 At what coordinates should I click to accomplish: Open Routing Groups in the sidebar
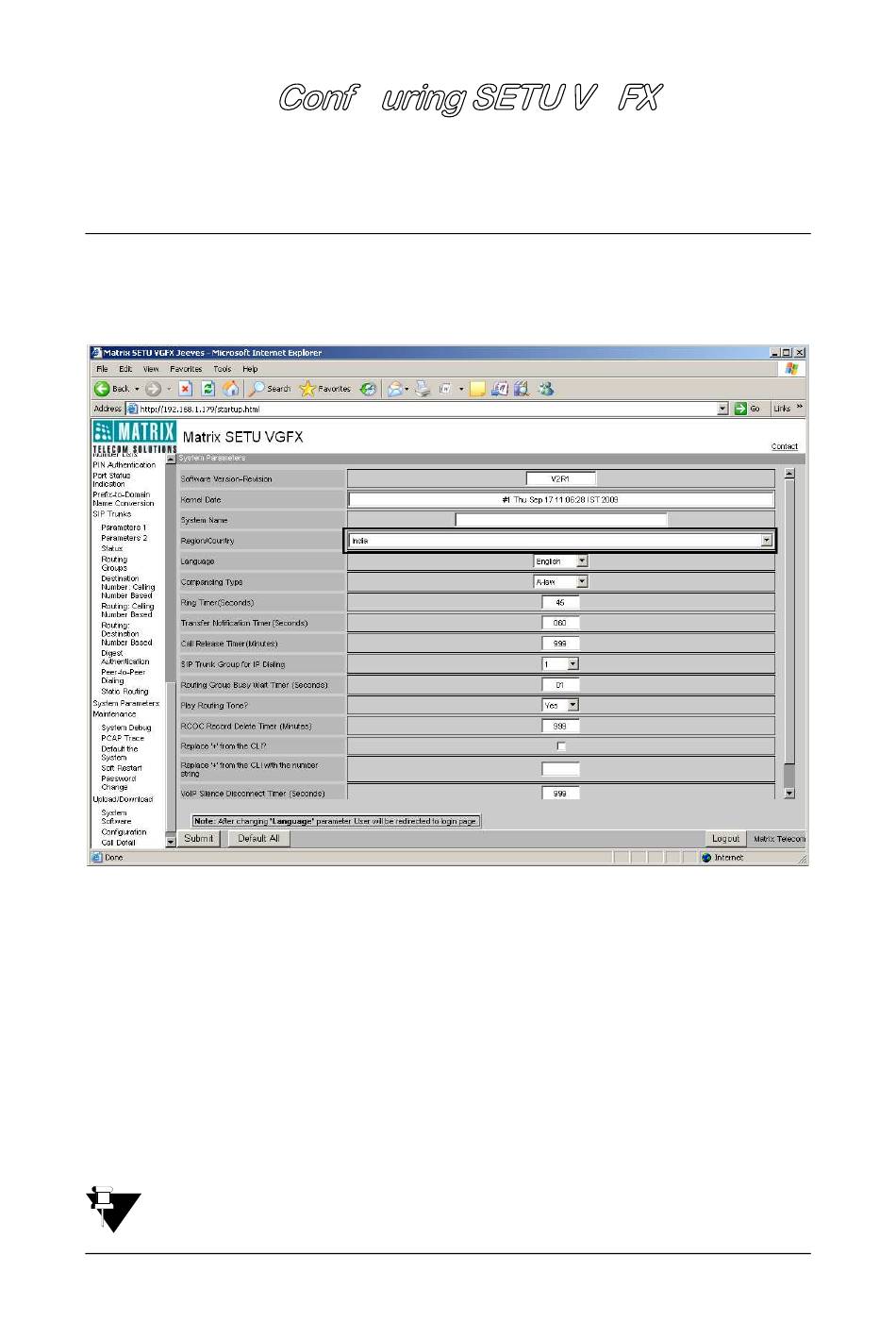click(x=114, y=563)
